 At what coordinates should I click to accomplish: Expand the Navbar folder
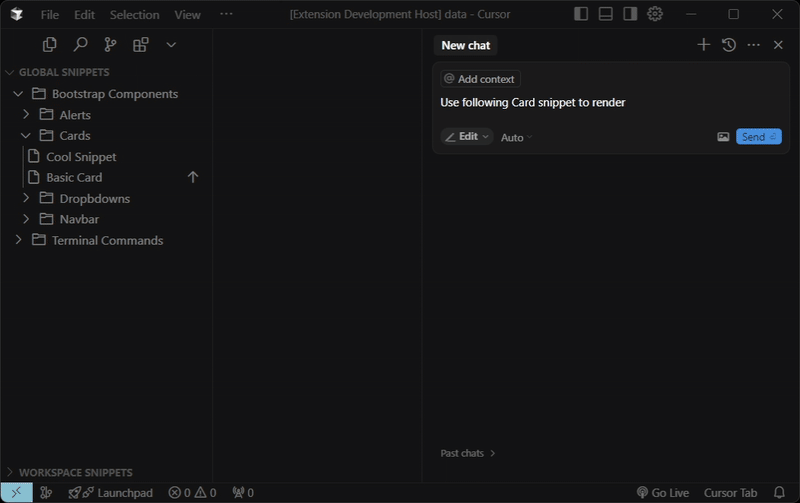click(x=26, y=219)
